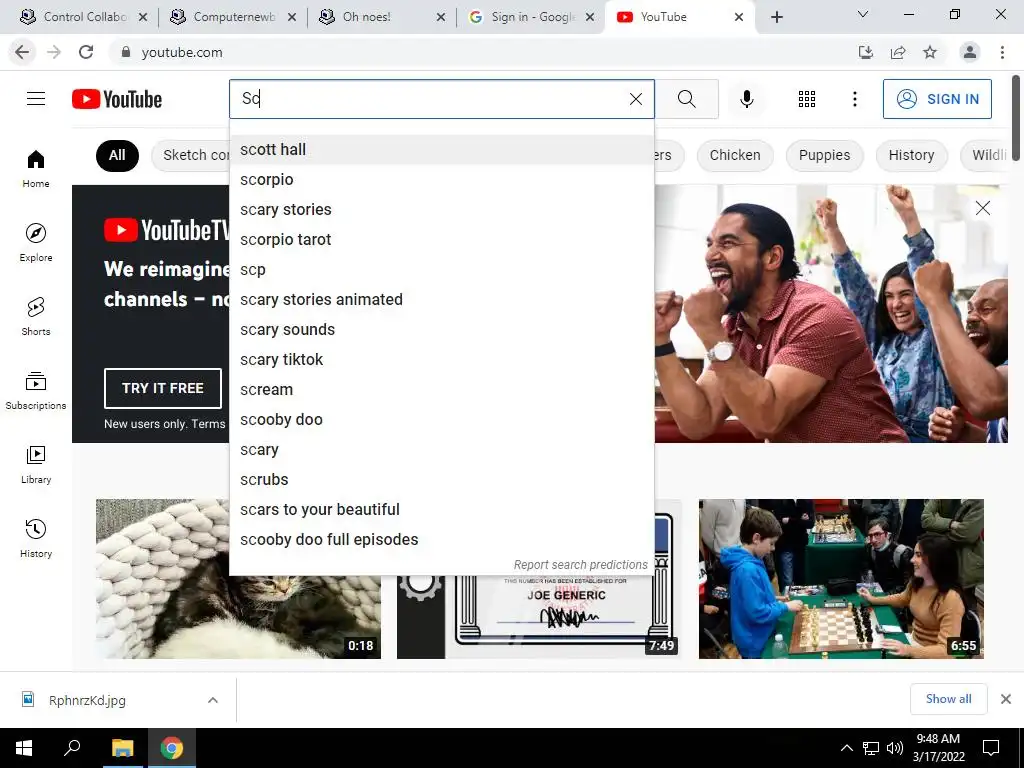Open the YouTube apps grid
Viewport: 1024px width, 768px height.
point(807,99)
